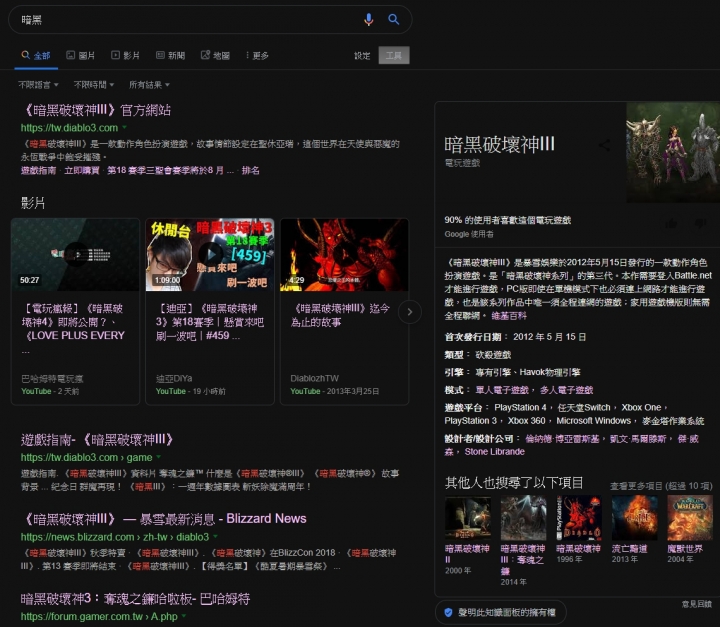Click the voice search microphone icon
720x627 pixels.
368,19
